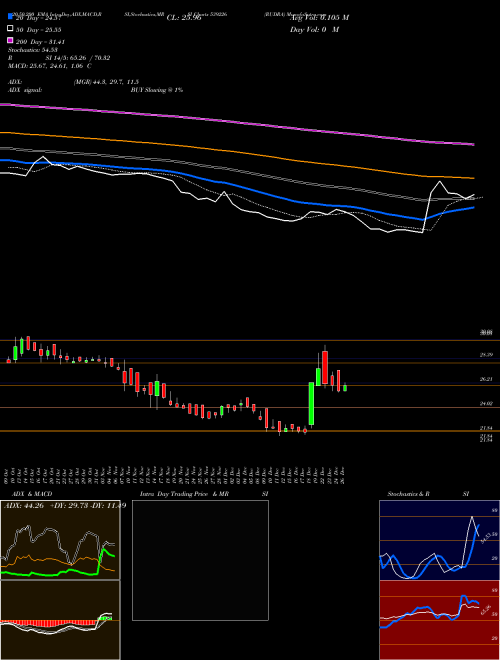The image size is (500, 660).
Task: Click the white 50 Day legend swatch
Action: 10,29
